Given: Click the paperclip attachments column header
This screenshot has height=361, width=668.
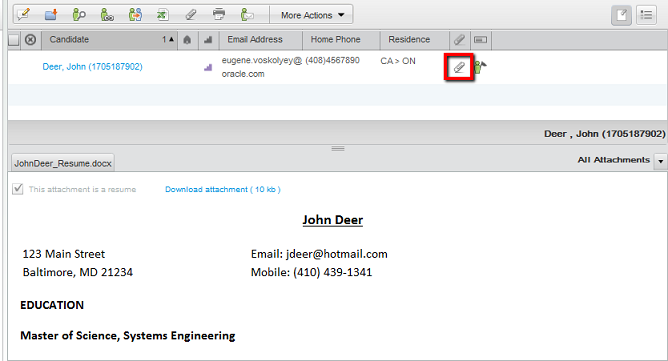Looking at the screenshot, I should (459, 40).
